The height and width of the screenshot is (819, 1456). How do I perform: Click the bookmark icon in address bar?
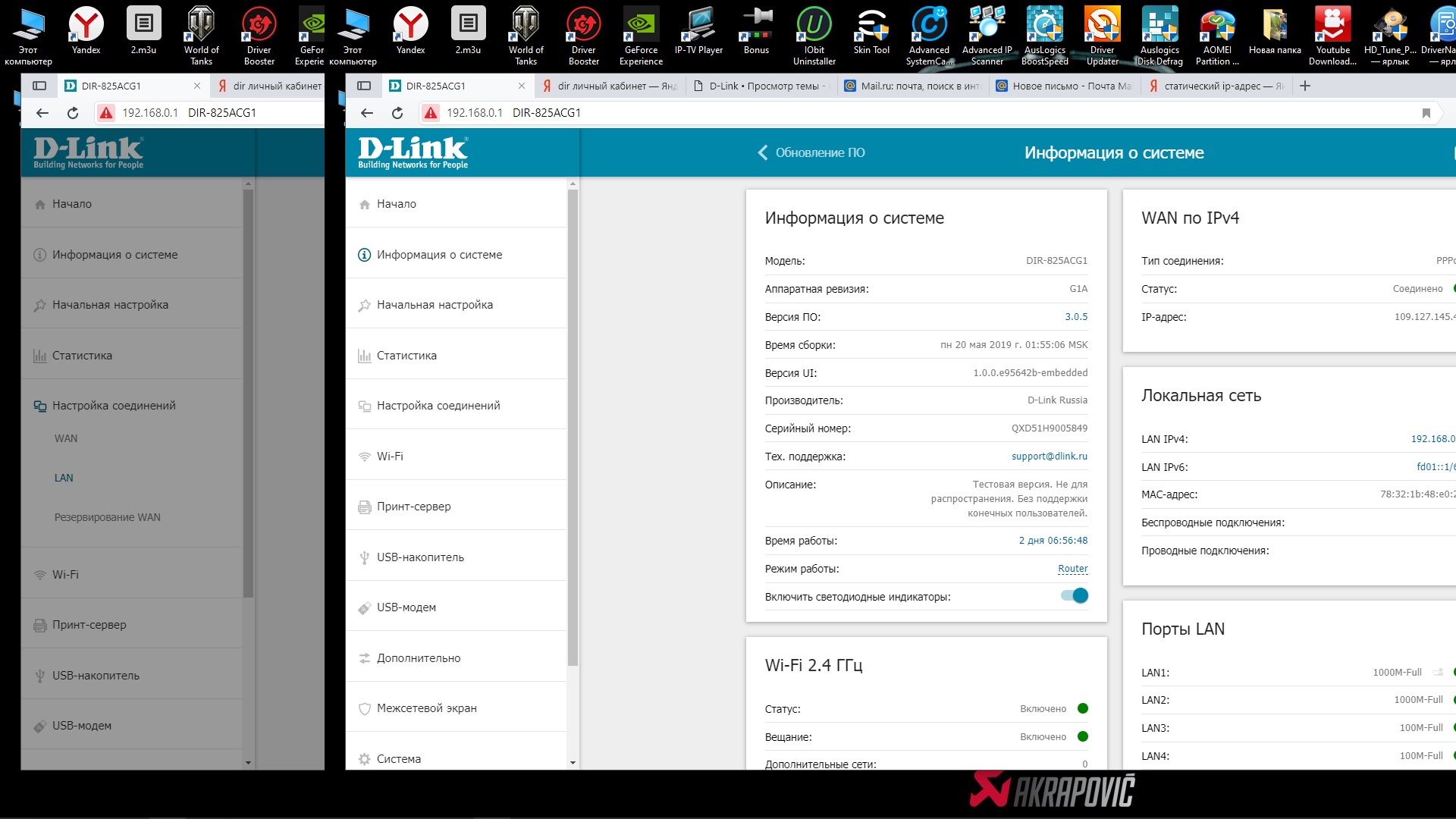(x=1426, y=113)
